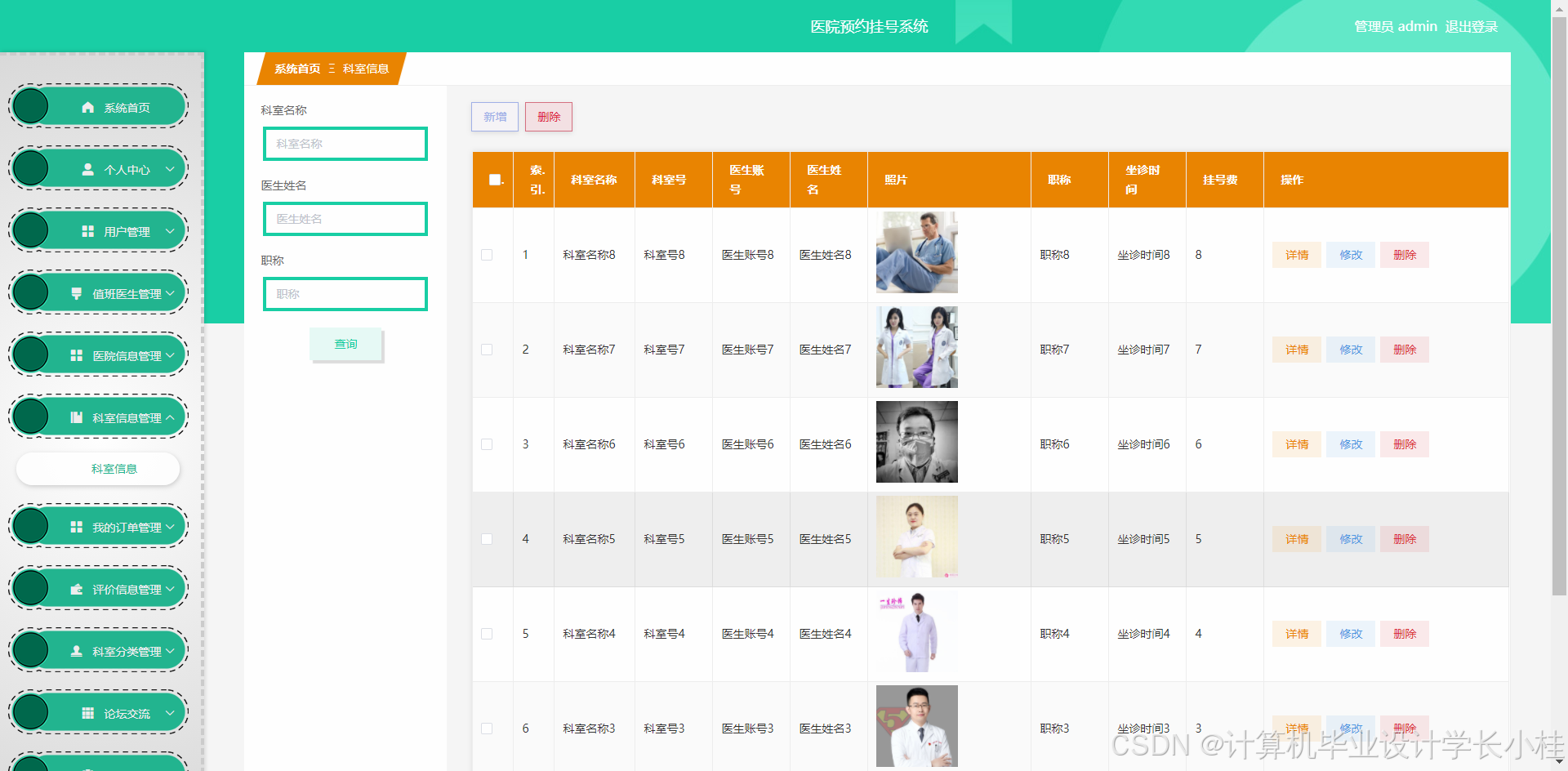This screenshot has width=1568, height=771.
Task: Collapse the 科室信息管理 menu chevron
Action: pos(170,418)
